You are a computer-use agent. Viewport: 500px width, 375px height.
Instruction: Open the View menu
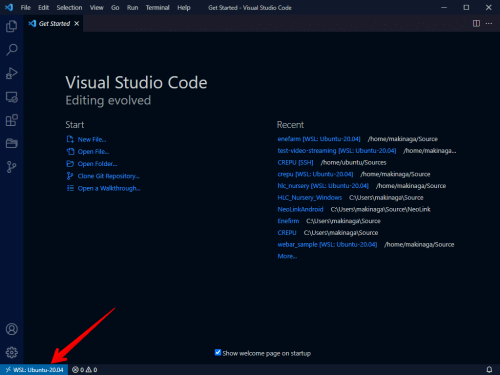tap(97, 8)
